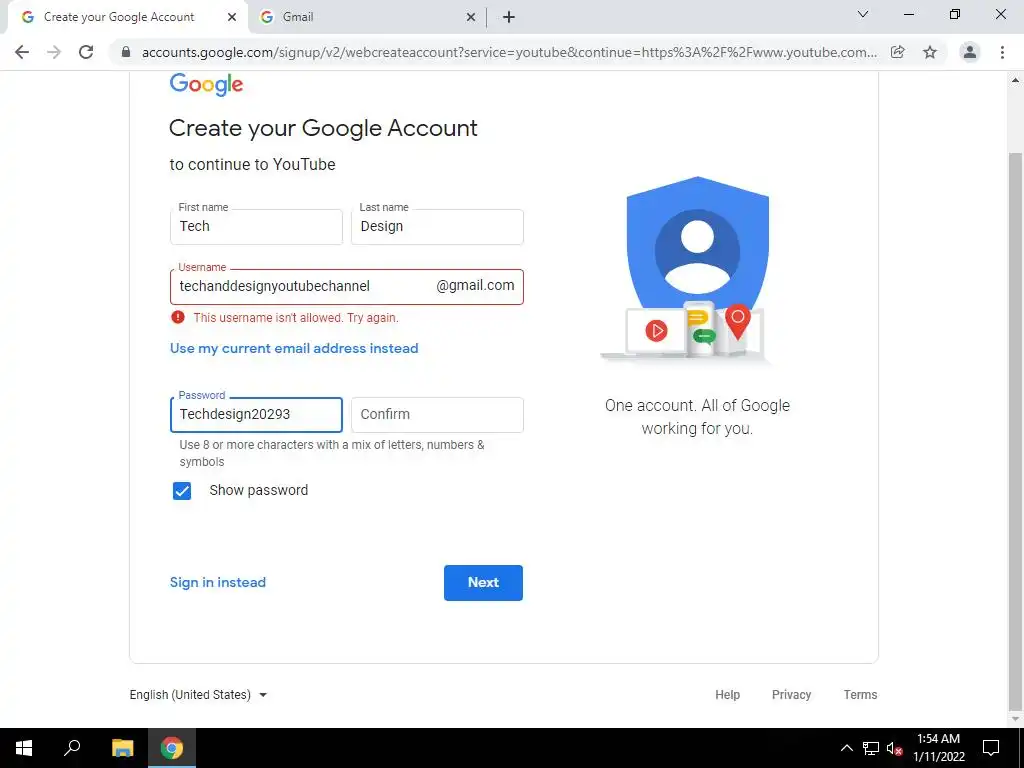
Task: Click the Password field
Action: 256,415
